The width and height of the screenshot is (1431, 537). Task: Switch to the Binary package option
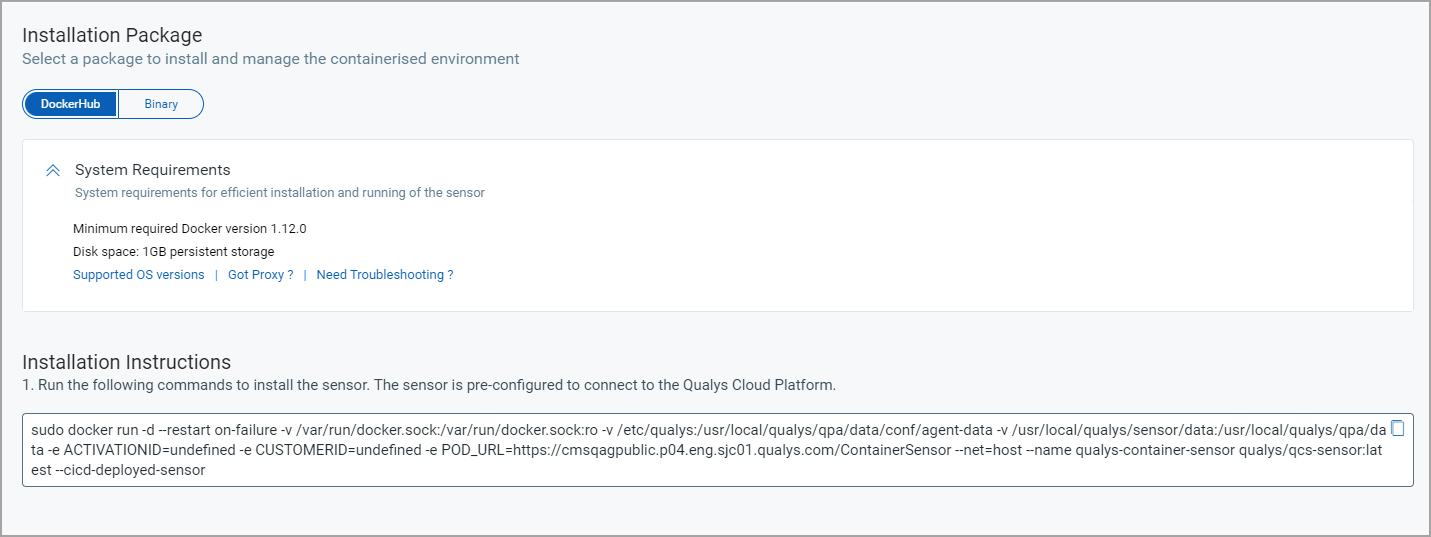(161, 104)
